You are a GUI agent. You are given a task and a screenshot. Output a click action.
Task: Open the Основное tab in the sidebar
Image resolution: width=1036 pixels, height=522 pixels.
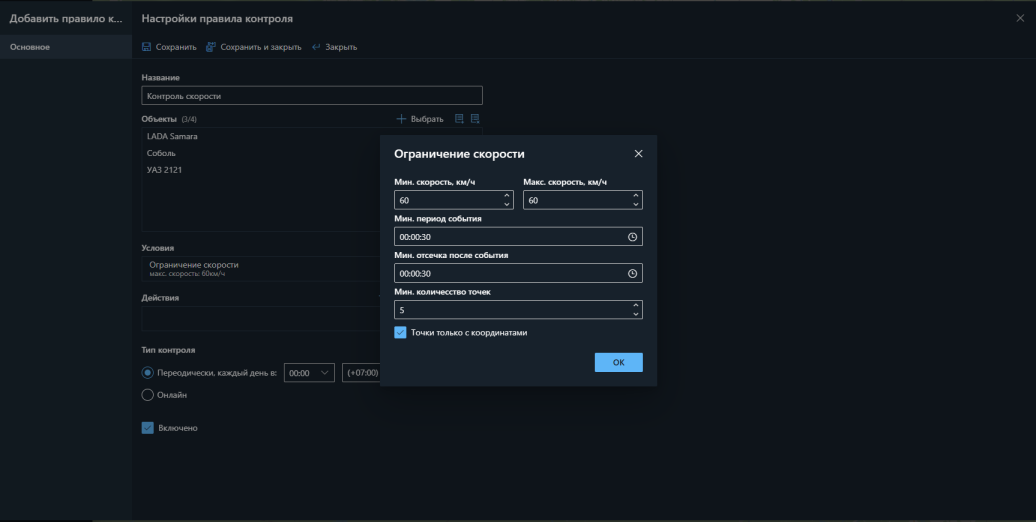pos(30,47)
